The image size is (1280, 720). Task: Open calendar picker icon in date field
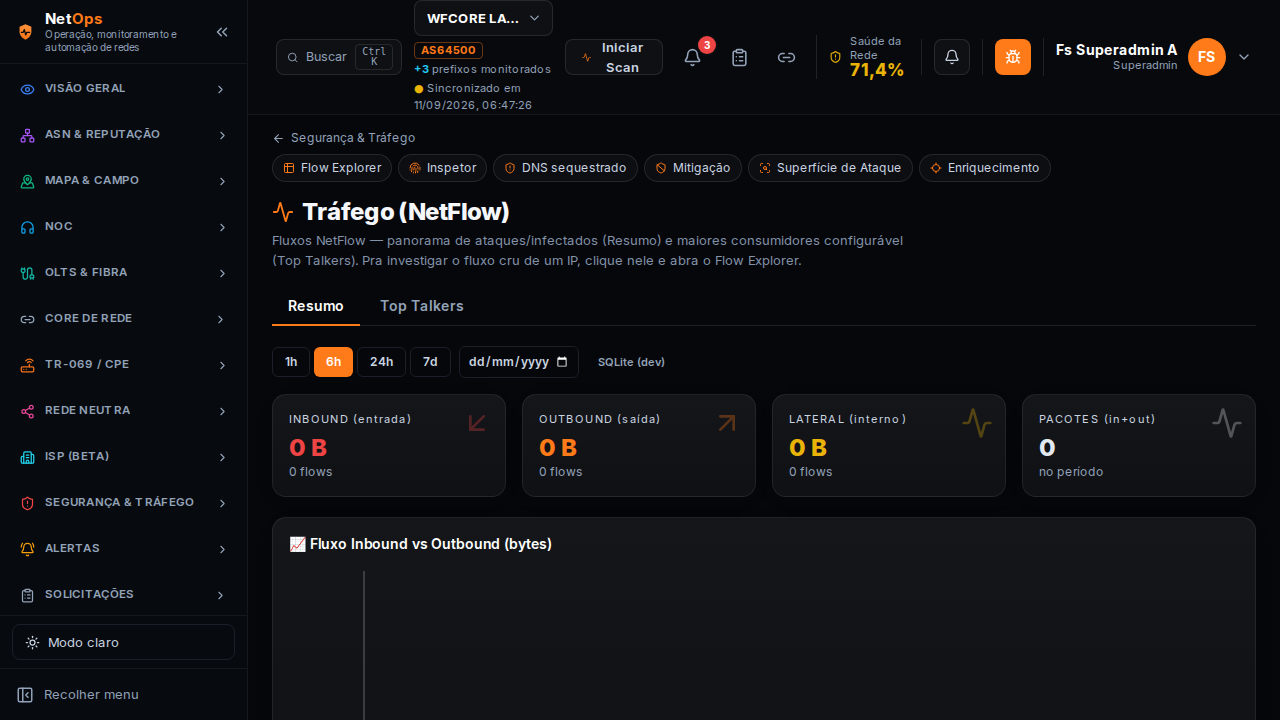point(562,362)
